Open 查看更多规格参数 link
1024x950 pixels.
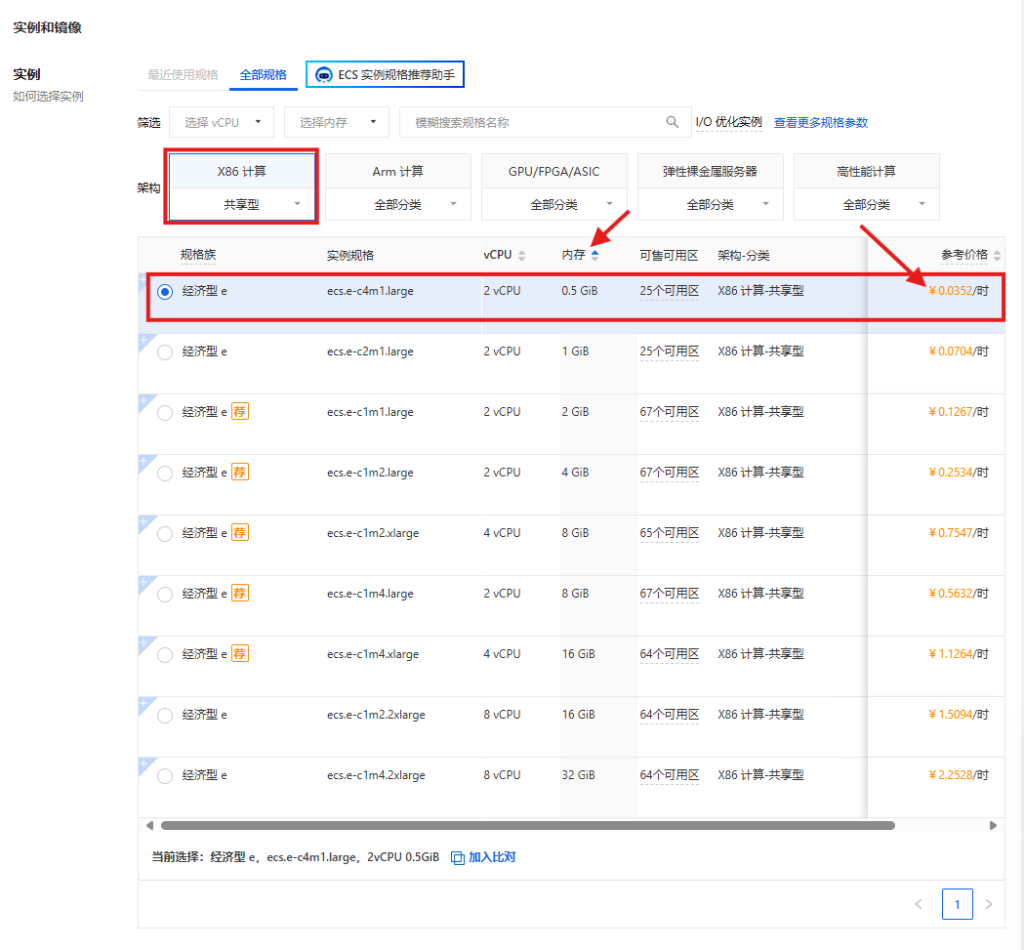click(820, 122)
